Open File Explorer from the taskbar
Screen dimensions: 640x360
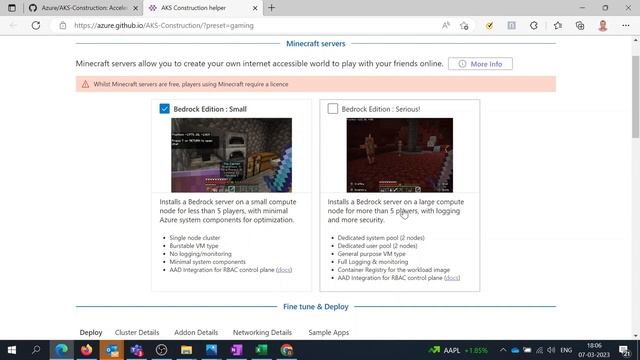[187, 350]
